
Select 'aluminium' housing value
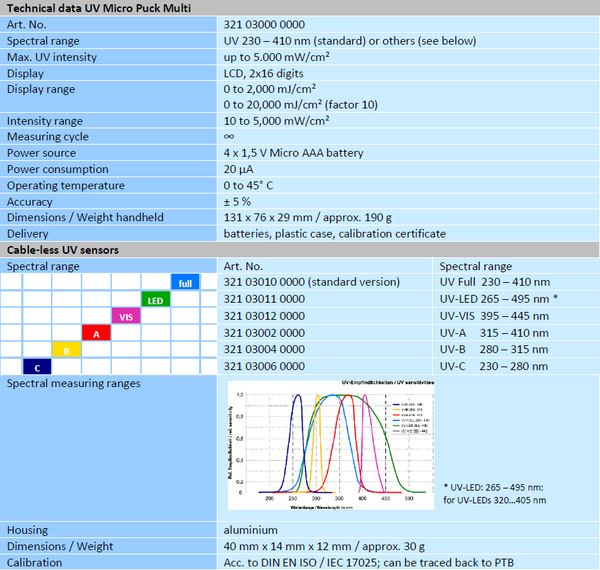[250, 530]
